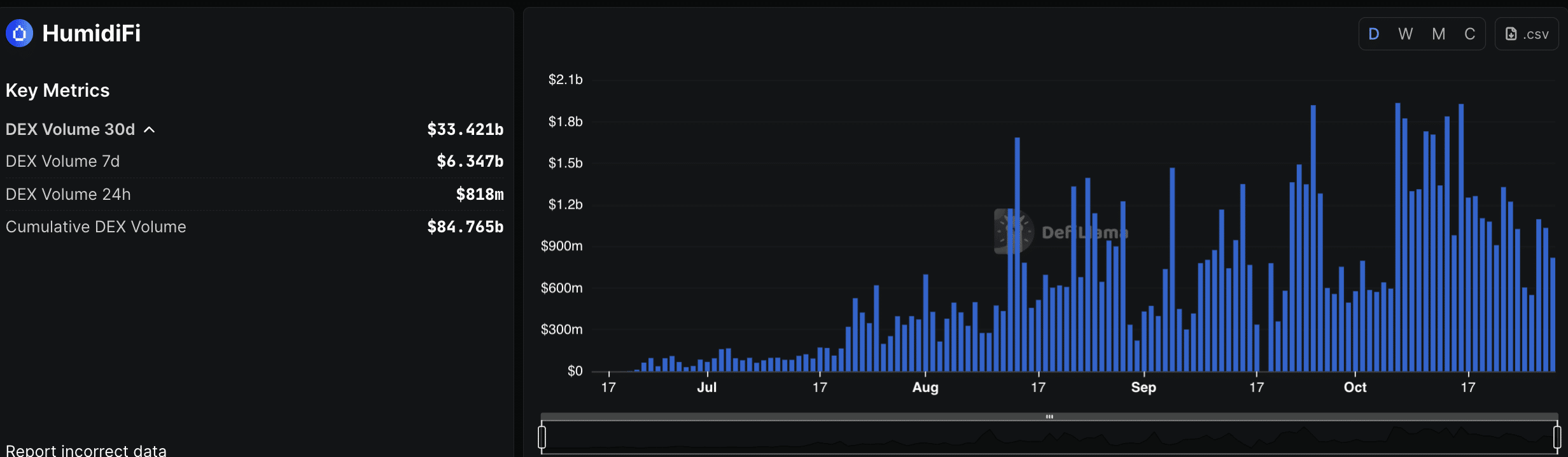Click the DefiLlama watermark logo on chart

1014,232
